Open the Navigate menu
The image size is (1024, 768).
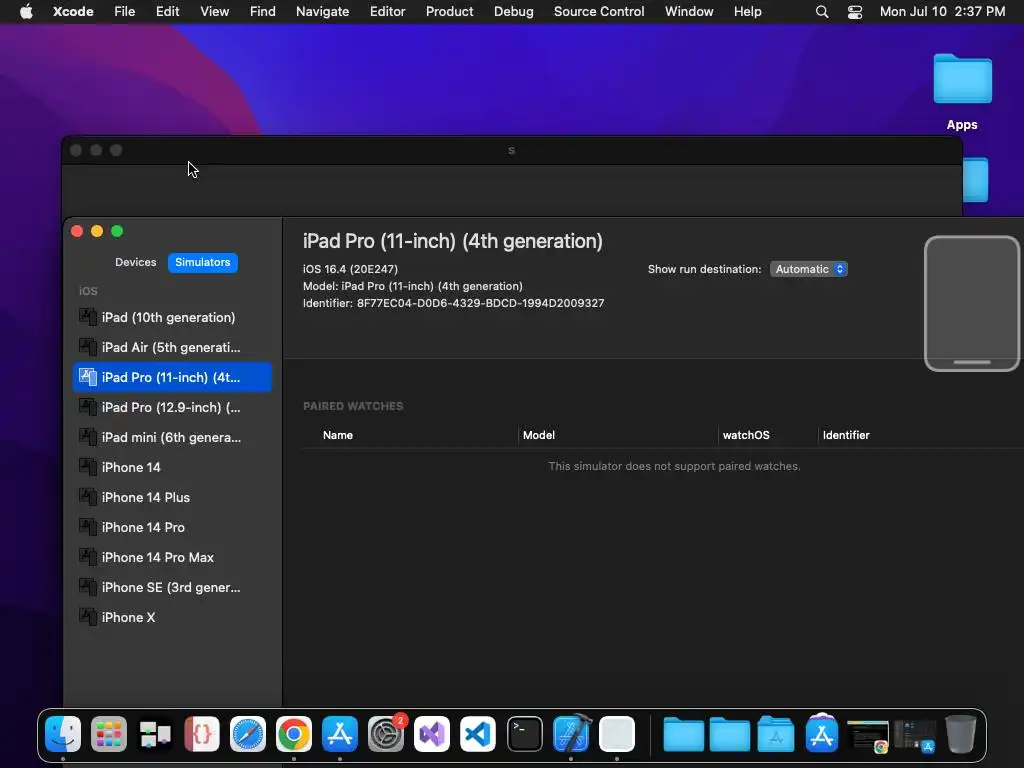point(323,12)
